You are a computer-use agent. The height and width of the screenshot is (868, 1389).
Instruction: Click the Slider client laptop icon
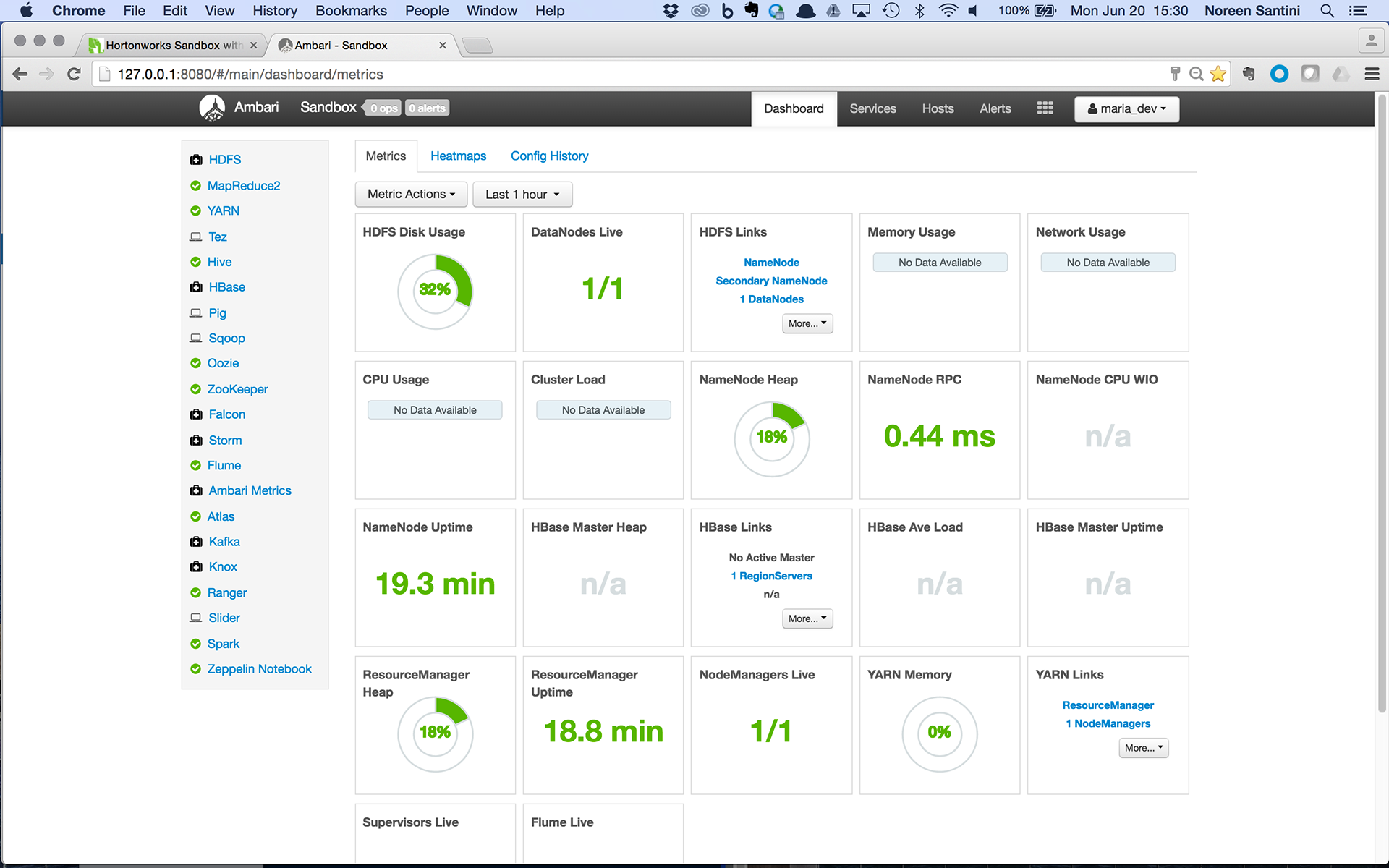point(195,618)
